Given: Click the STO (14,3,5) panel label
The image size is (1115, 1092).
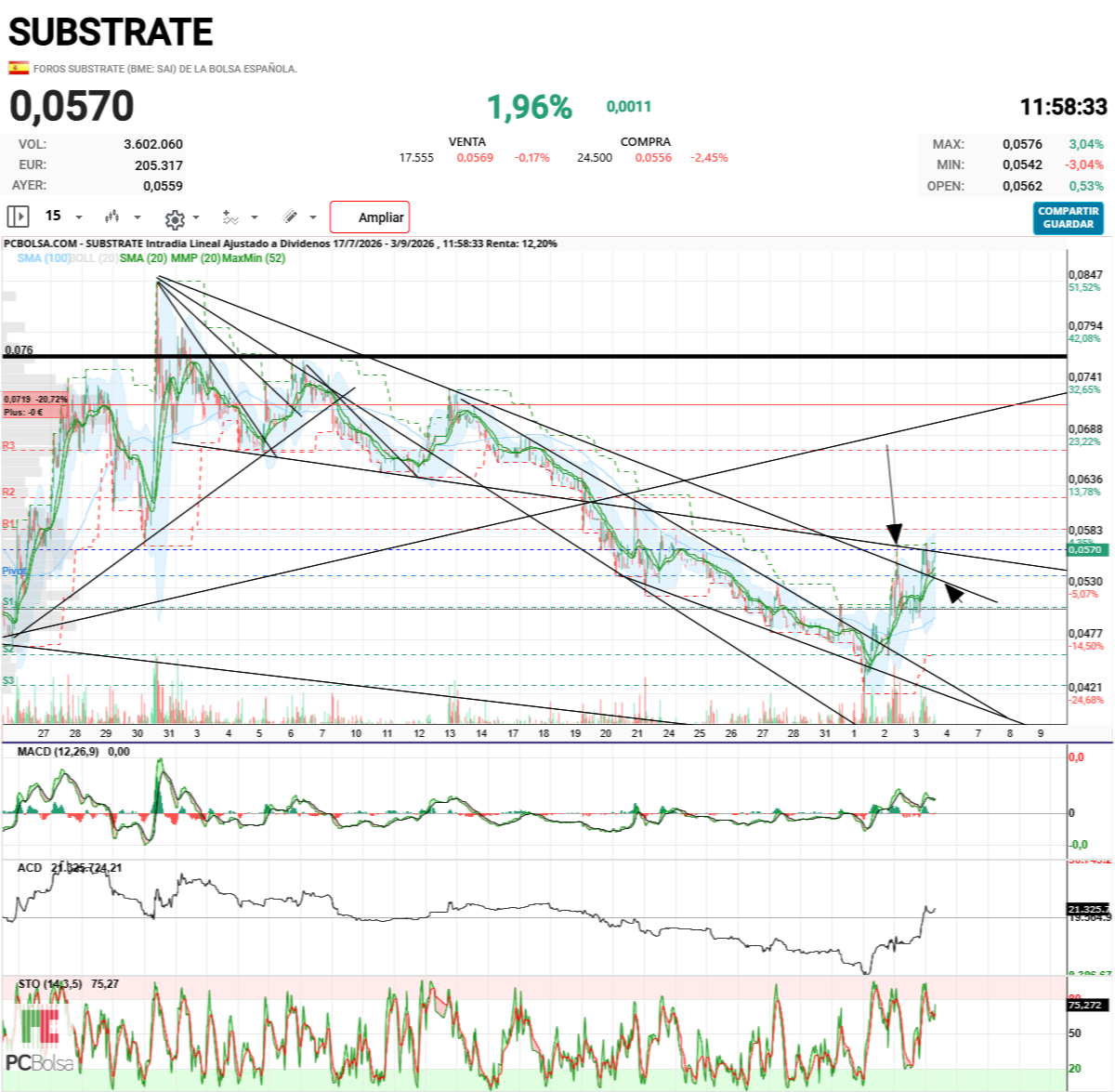Looking at the screenshot, I should 50,983.
